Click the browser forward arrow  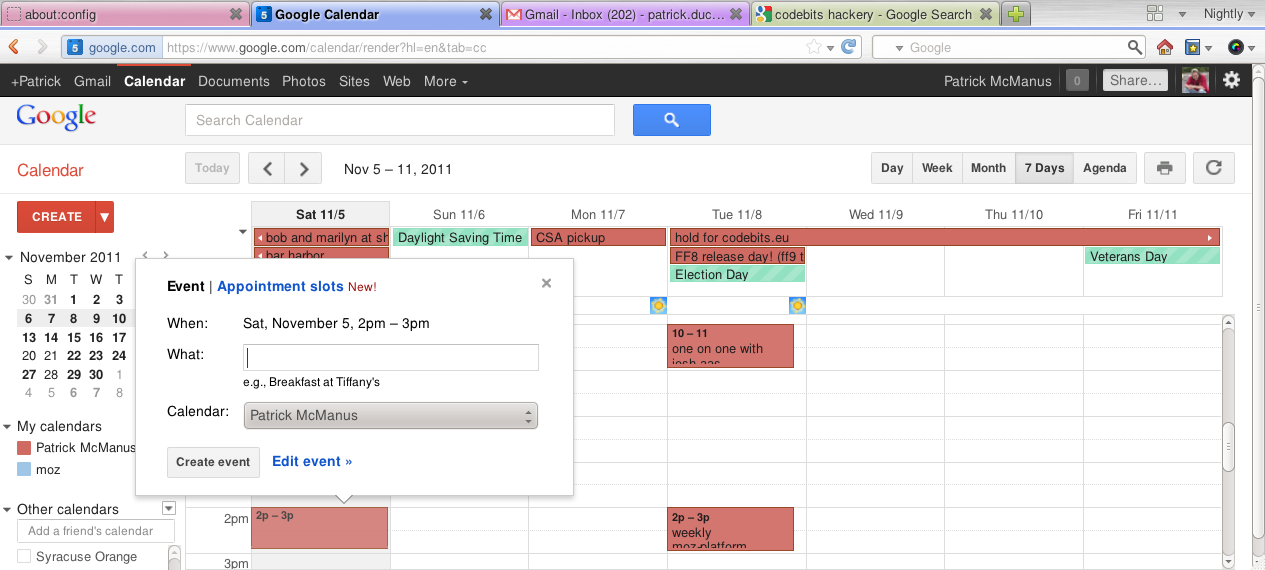tap(42, 47)
